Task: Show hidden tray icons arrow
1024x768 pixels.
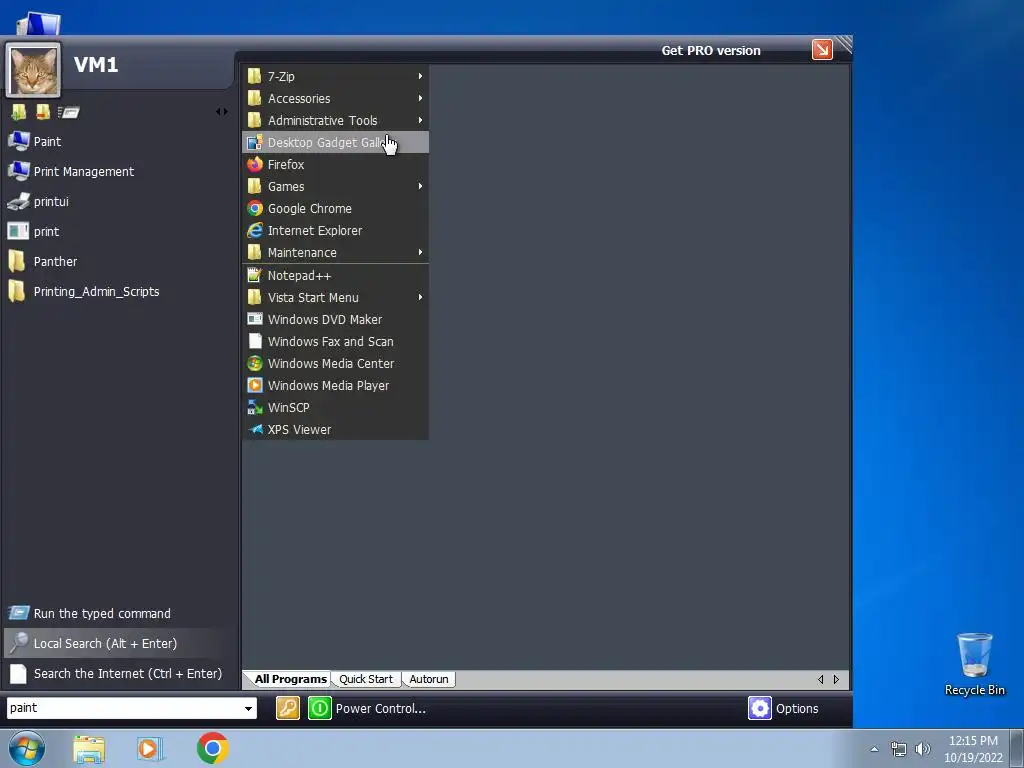Action: 874,749
